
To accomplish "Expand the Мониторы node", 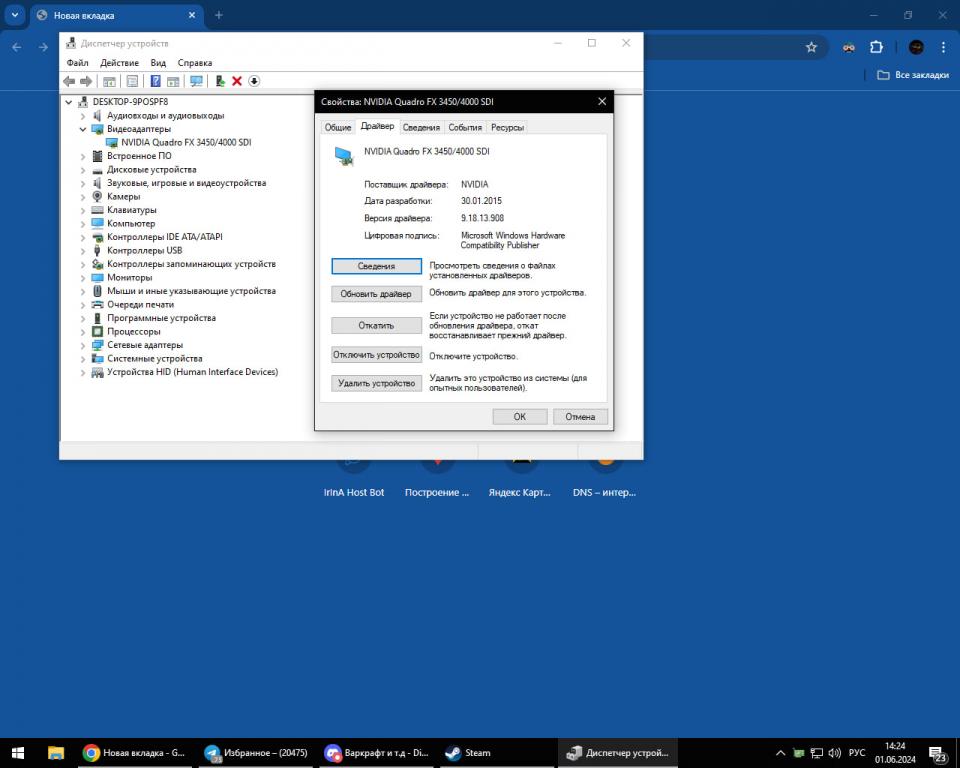I will [83, 277].
